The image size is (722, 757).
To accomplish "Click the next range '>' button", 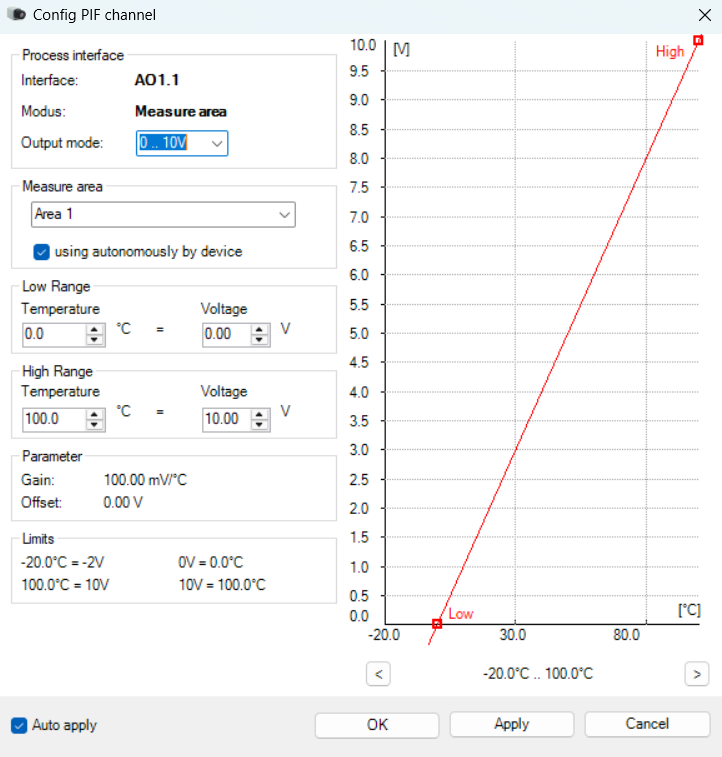I will pyautogui.click(x=697, y=674).
